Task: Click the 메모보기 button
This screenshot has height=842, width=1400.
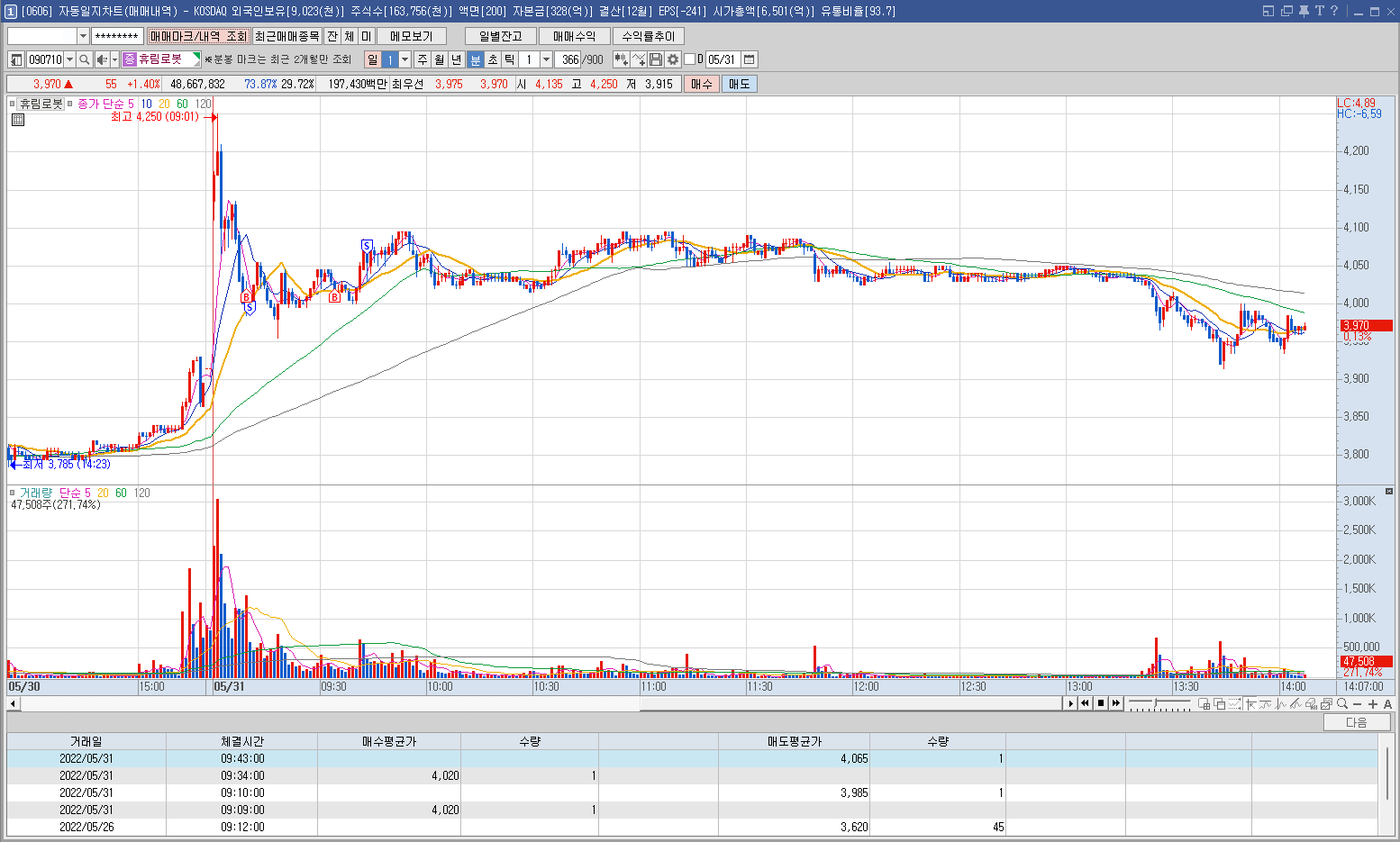Action: click(x=412, y=36)
